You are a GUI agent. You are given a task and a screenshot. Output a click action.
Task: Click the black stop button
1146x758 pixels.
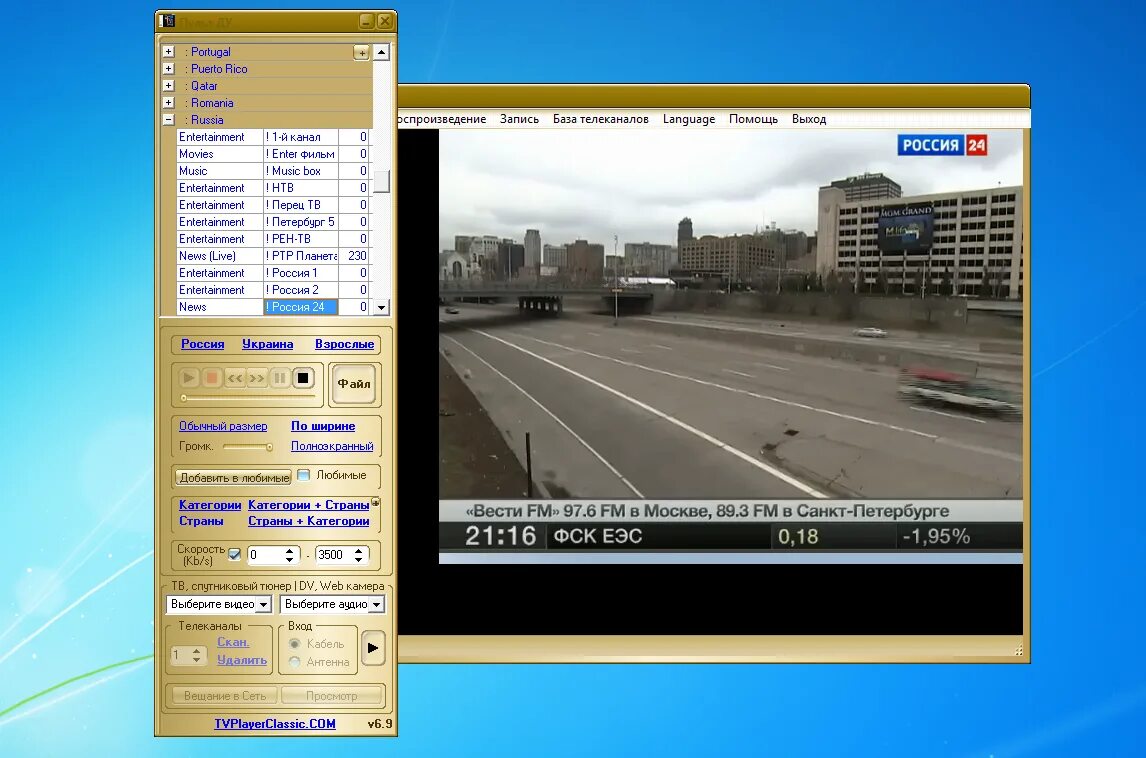303,378
